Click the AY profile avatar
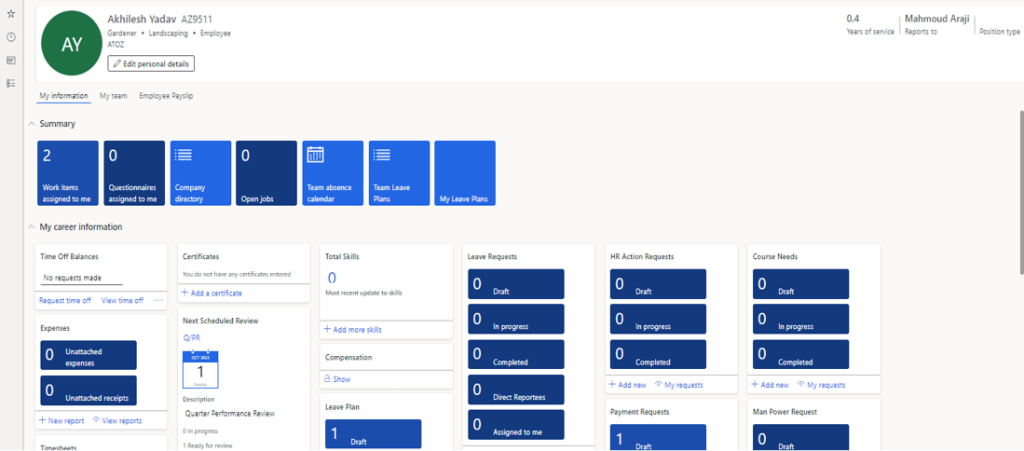 (x=71, y=45)
